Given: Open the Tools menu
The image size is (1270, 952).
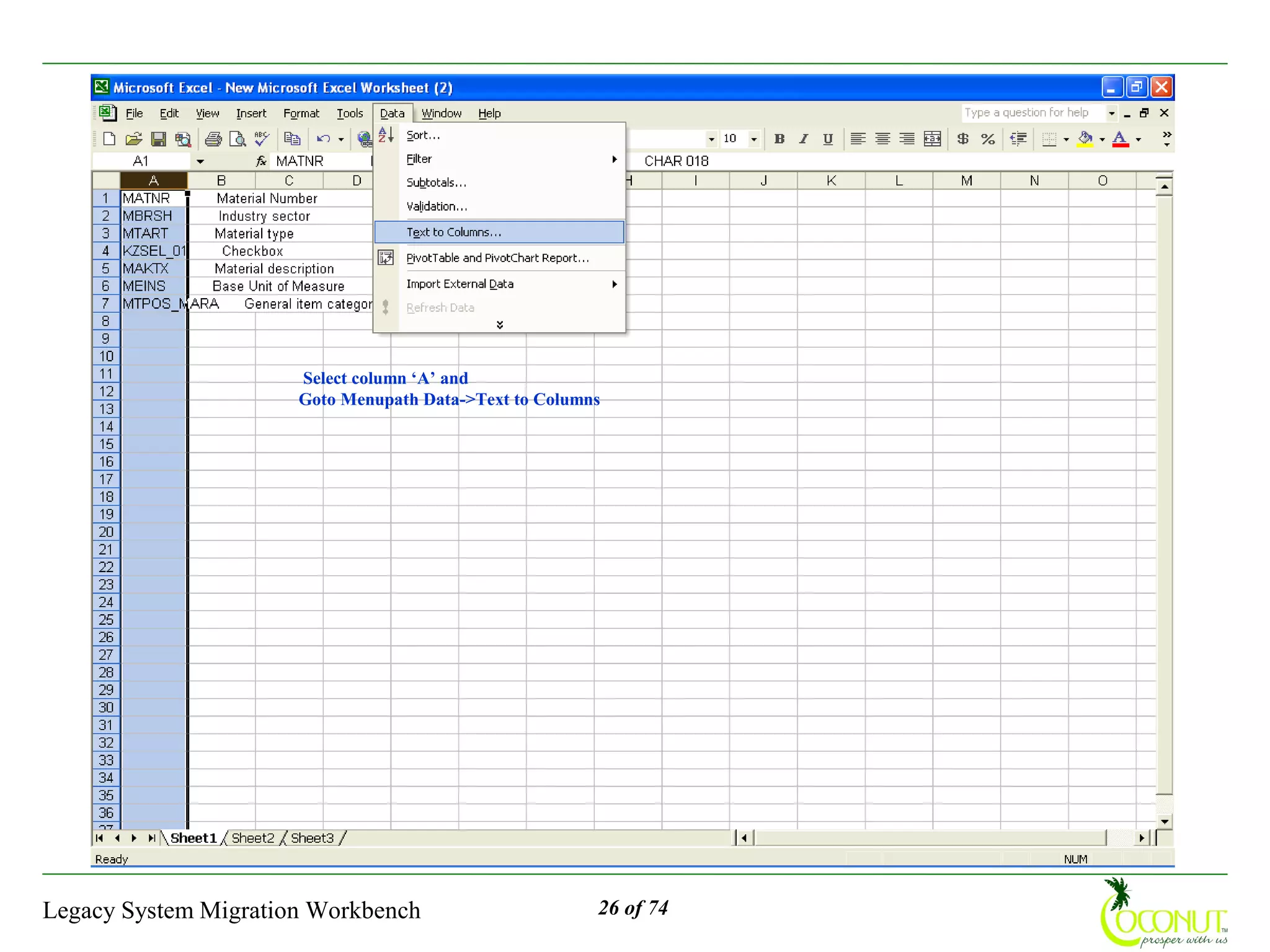Looking at the screenshot, I should (x=350, y=113).
